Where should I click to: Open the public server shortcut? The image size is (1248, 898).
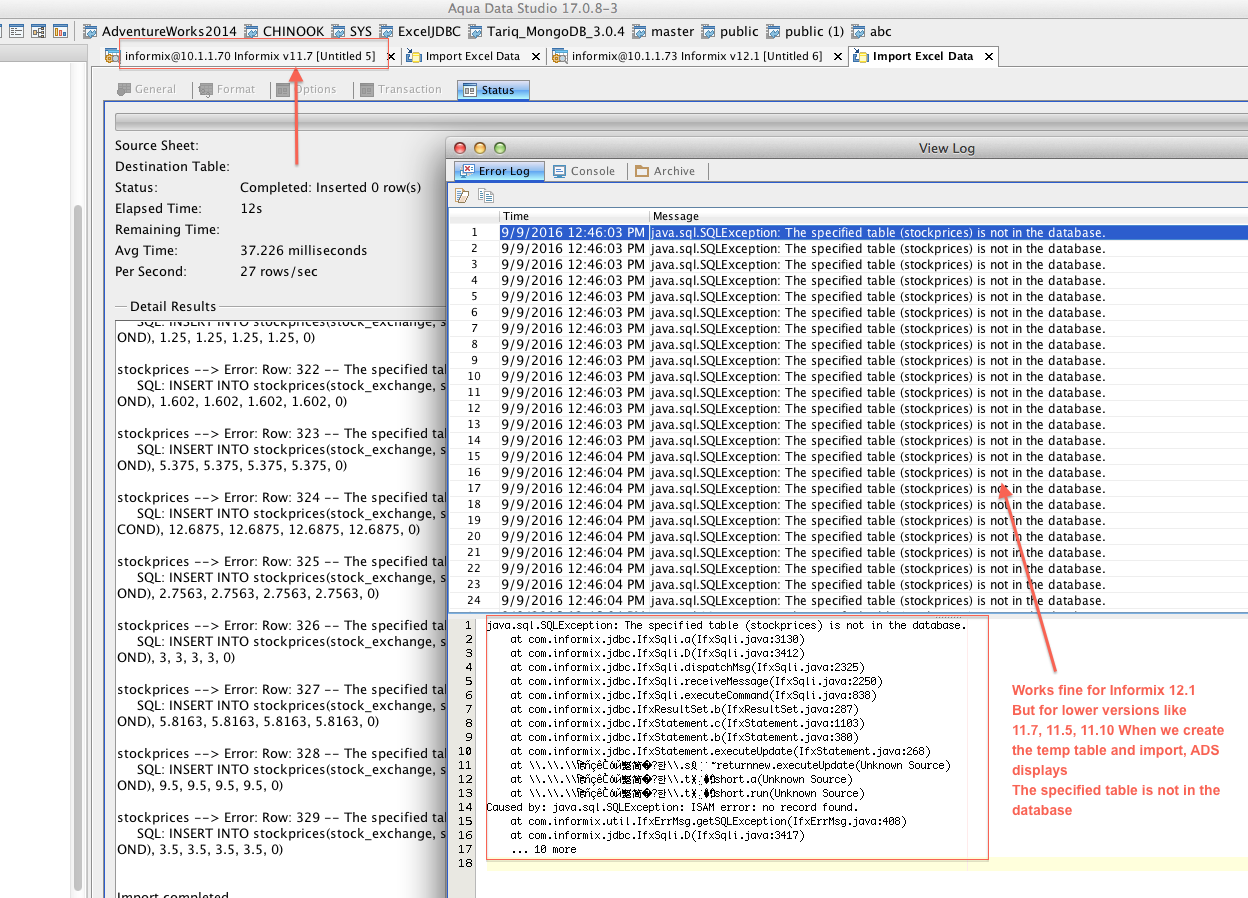point(729,31)
